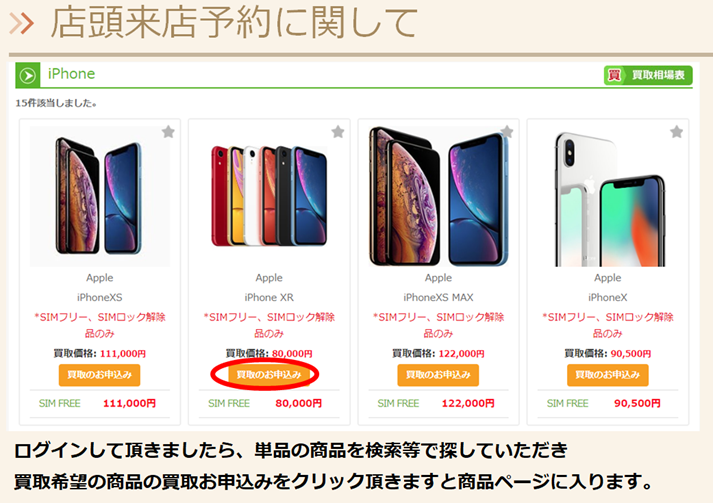
Task: Toggle the favorite star on iPhoneXS MAX
Action: (507, 132)
